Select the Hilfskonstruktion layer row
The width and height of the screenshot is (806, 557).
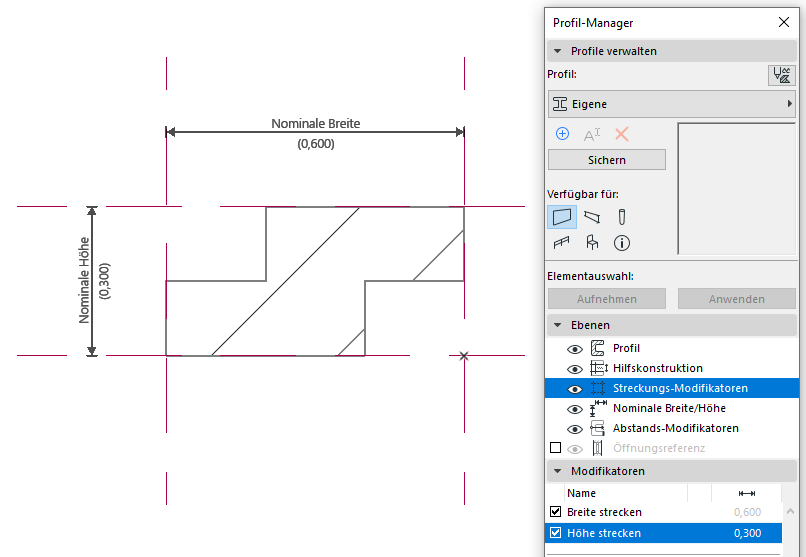click(672, 368)
